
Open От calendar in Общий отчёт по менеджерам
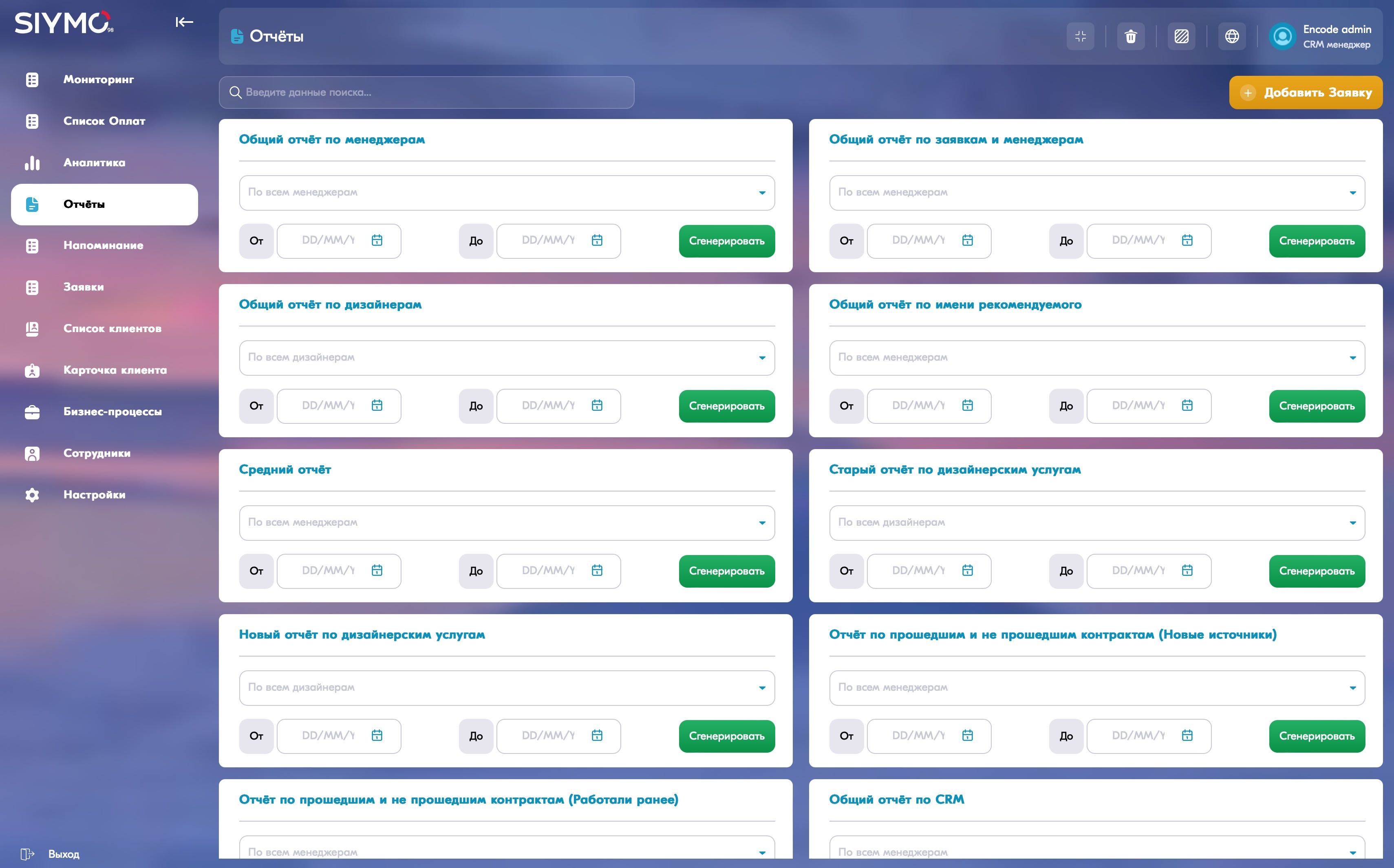(377, 240)
